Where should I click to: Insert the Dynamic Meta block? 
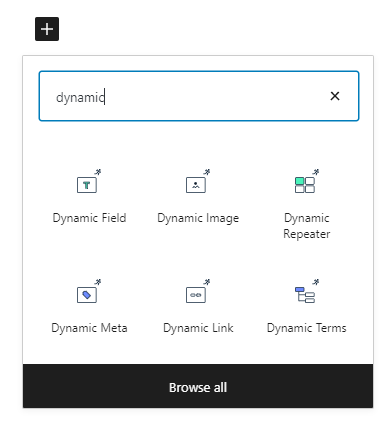[x=89, y=307]
